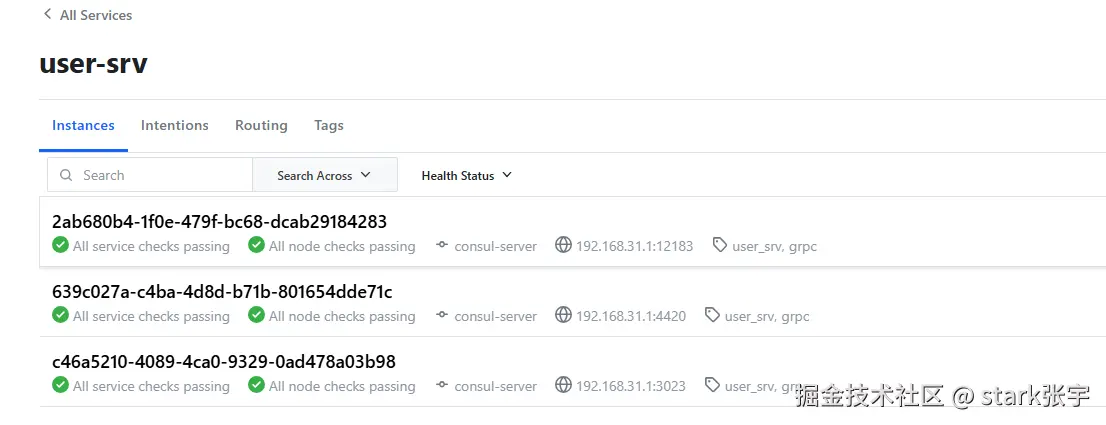Open the Routing tab
Image resolution: width=1106 pixels, height=425 pixels.
tap(261, 125)
